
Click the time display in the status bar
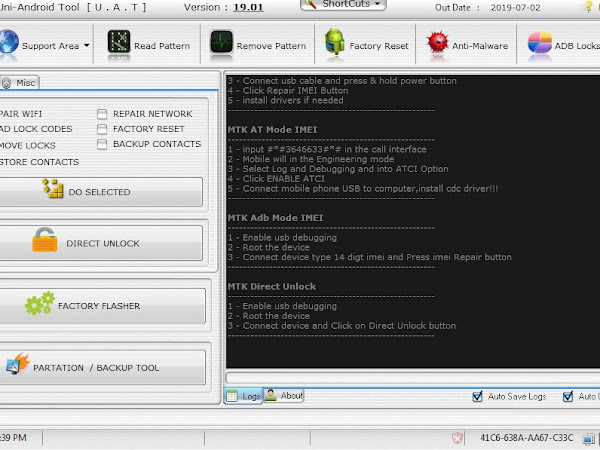coord(13,438)
